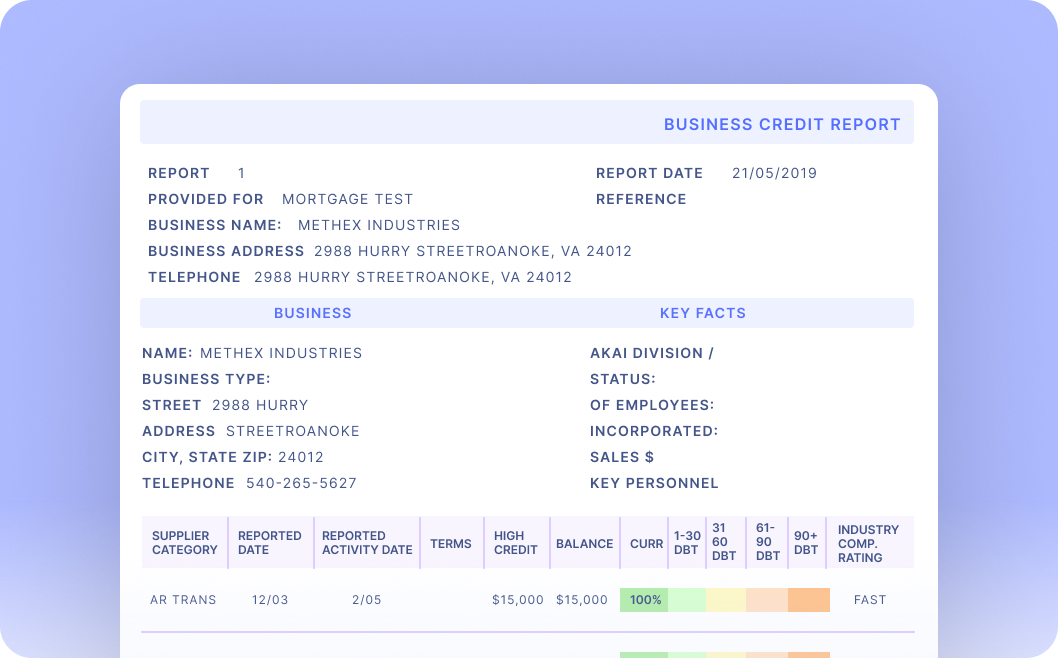Click the 12/03 reported date cell
This screenshot has width=1058, height=658.
pos(270,600)
